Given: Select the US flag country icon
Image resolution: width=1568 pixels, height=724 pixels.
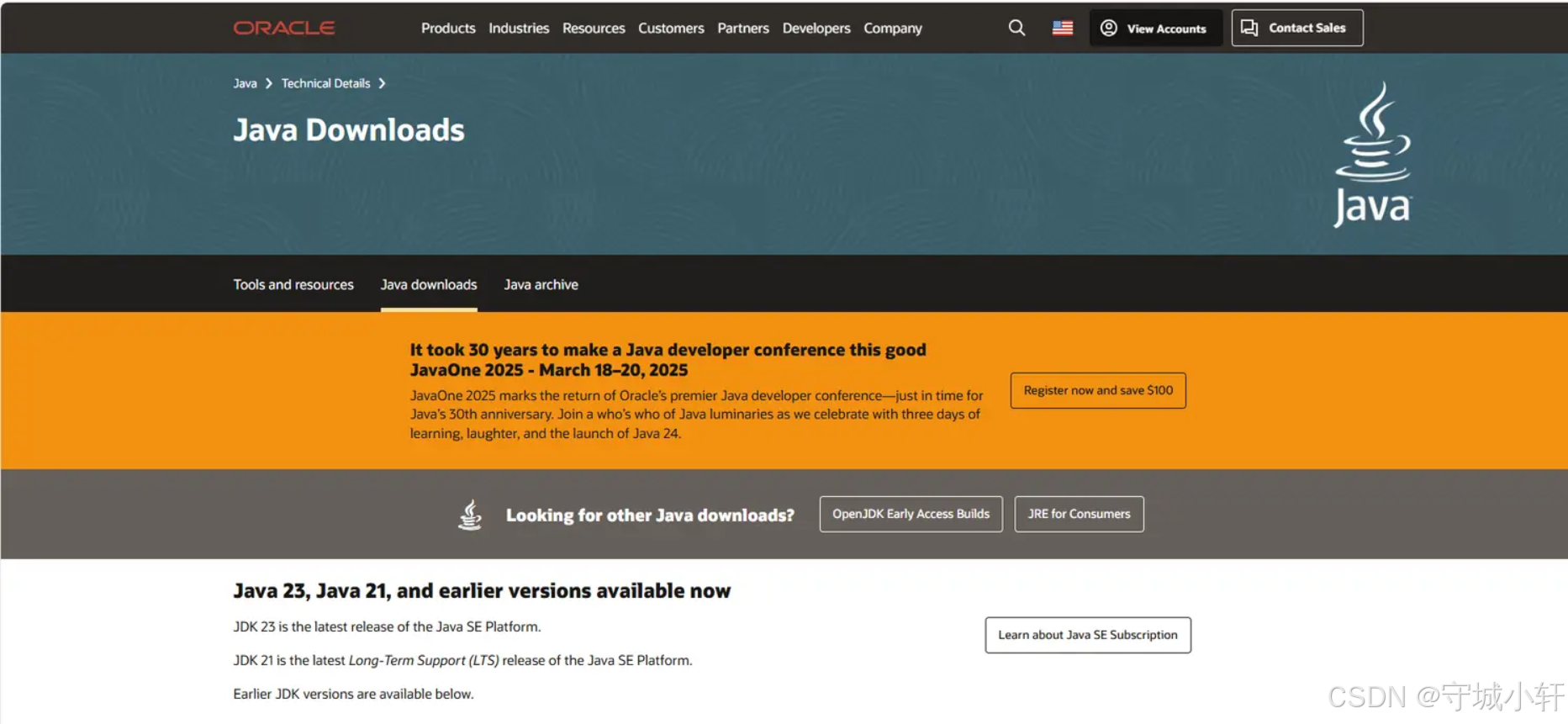Looking at the screenshot, I should pyautogui.click(x=1063, y=28).
